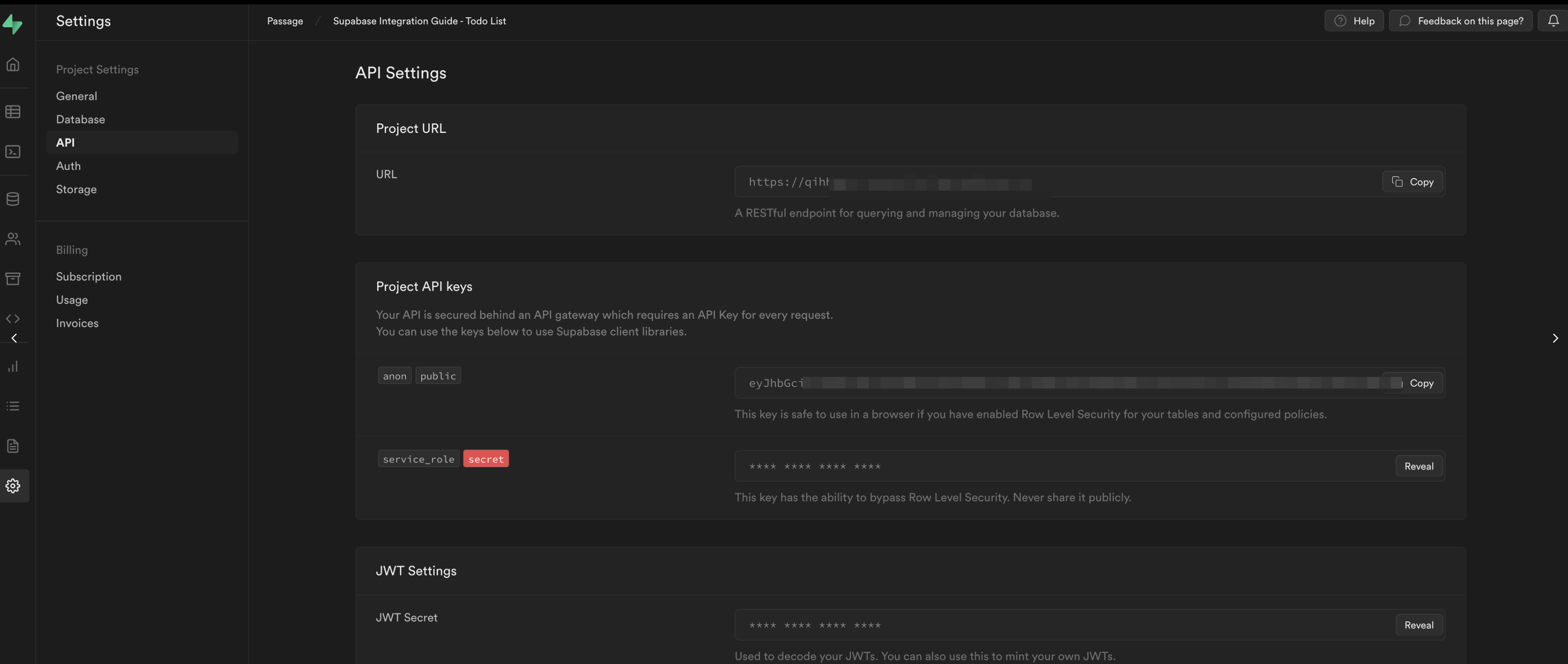
Task: Click the anon tag label
Action: (394, 376)
